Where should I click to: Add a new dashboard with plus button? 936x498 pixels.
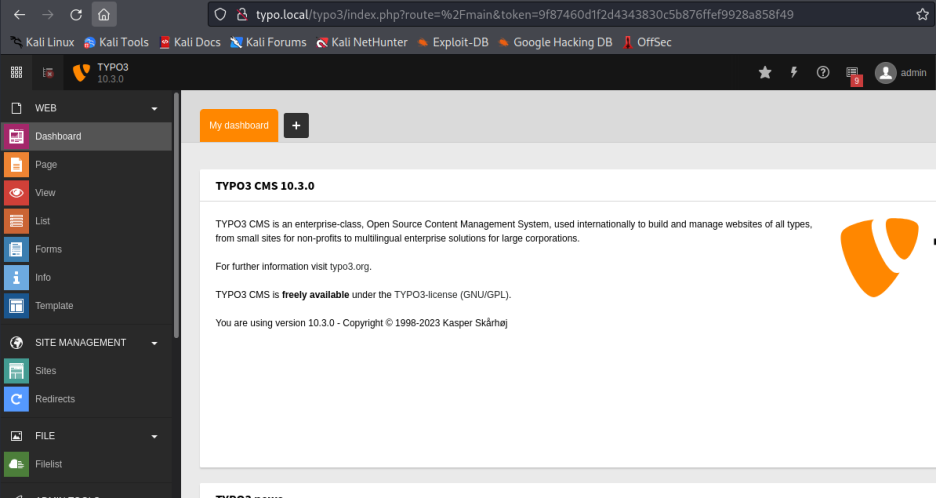coord(296,125)
